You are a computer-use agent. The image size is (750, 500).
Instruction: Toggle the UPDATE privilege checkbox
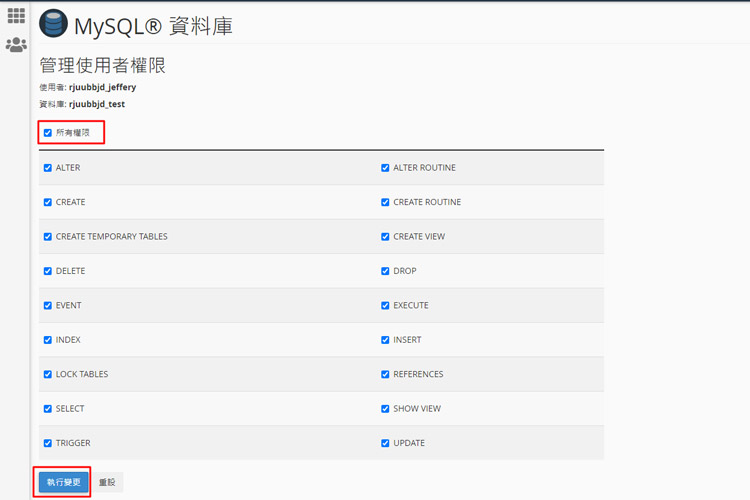tap(385, 444)
